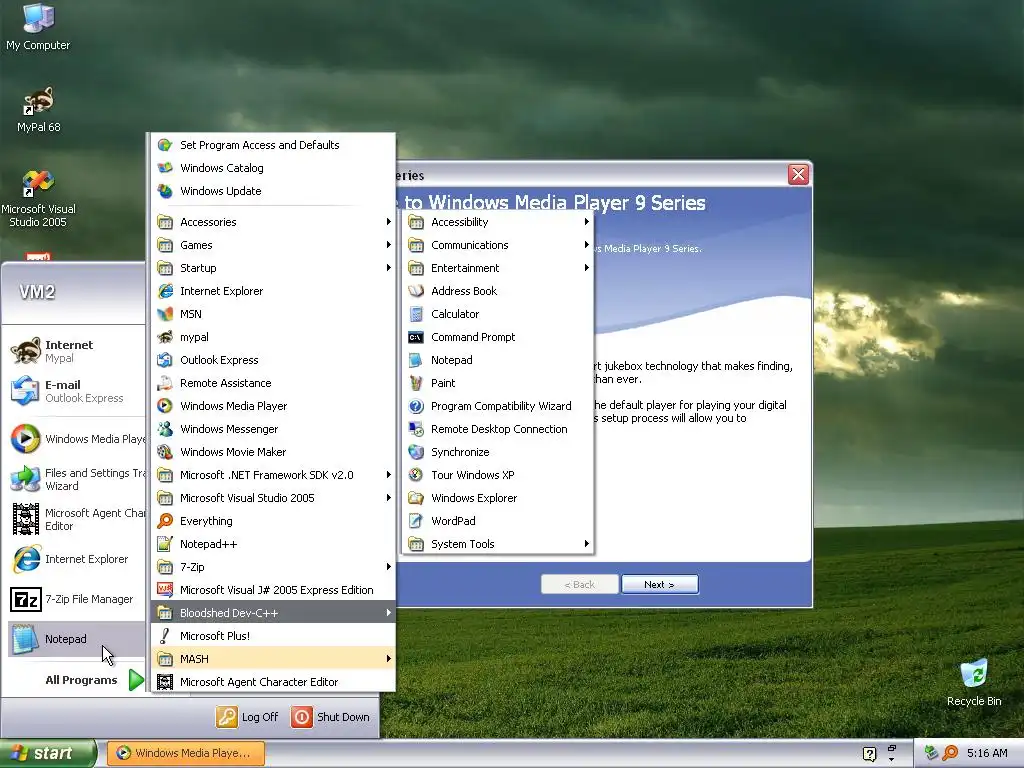Click the Notepad icon in Accessories submenu

tap(416, 360)
